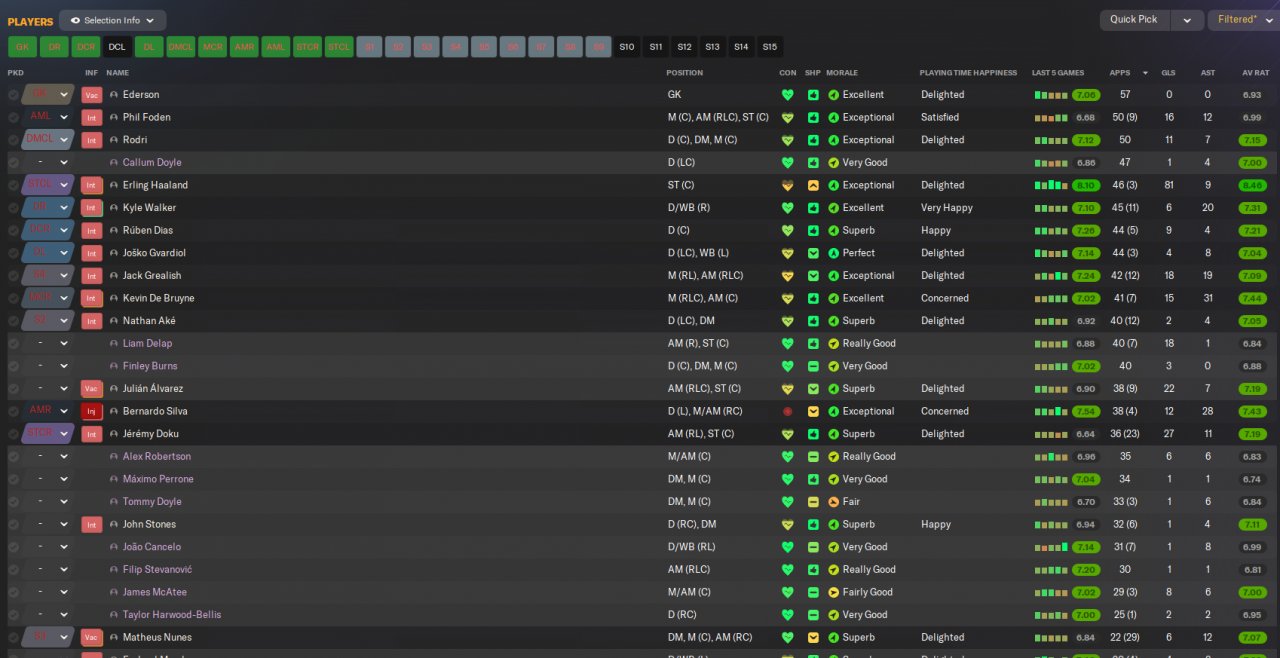Click Erling Haaland's orange sharpness icon
Image resolution: width=1280 pixels, height=658 pixels.
point(813,185)
